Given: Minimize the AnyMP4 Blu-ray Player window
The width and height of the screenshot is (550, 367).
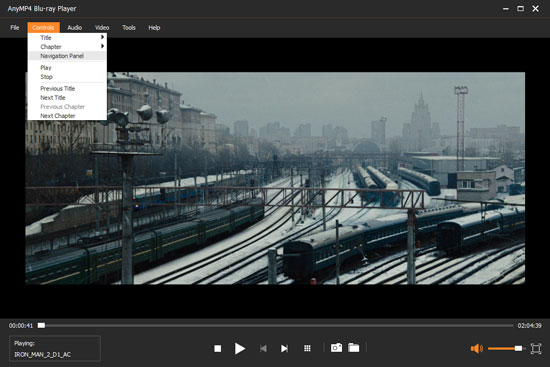Looking at the screenshot, I should [x=505, y=9].
